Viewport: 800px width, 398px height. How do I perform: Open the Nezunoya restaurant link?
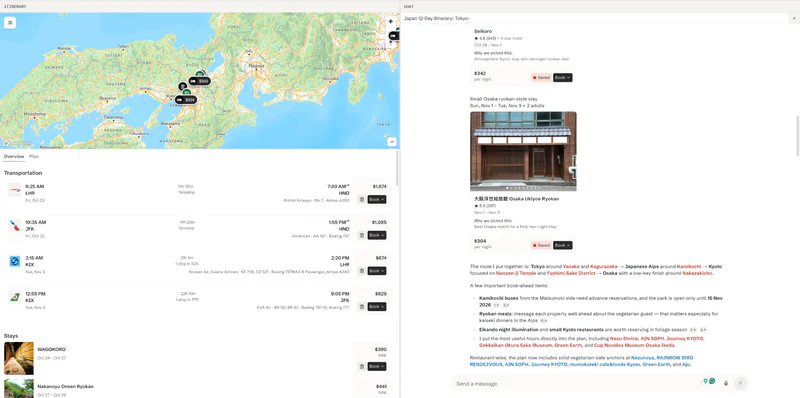642,358
